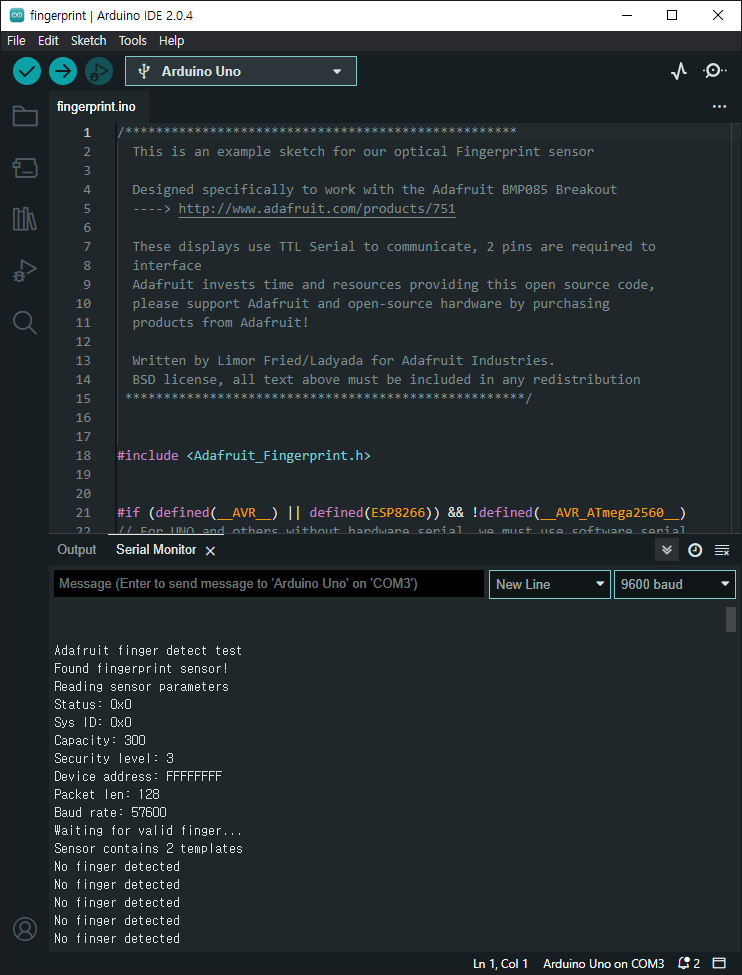This screenshot has width=742, height=975.
Task: Click the 'Security level: 3' output line
Action: click(x=114, y=759)
